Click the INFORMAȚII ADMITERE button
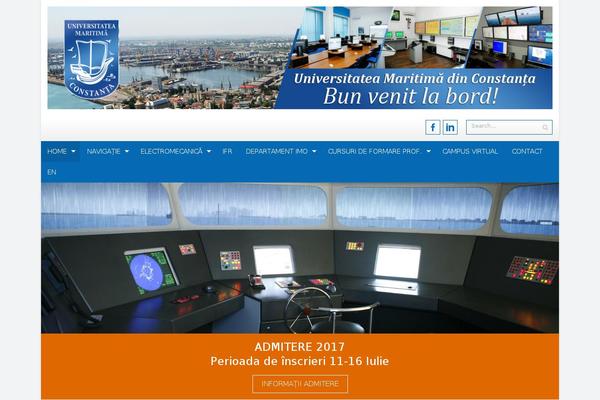Viewport: 600px width, 400px height. click(300, 384)
